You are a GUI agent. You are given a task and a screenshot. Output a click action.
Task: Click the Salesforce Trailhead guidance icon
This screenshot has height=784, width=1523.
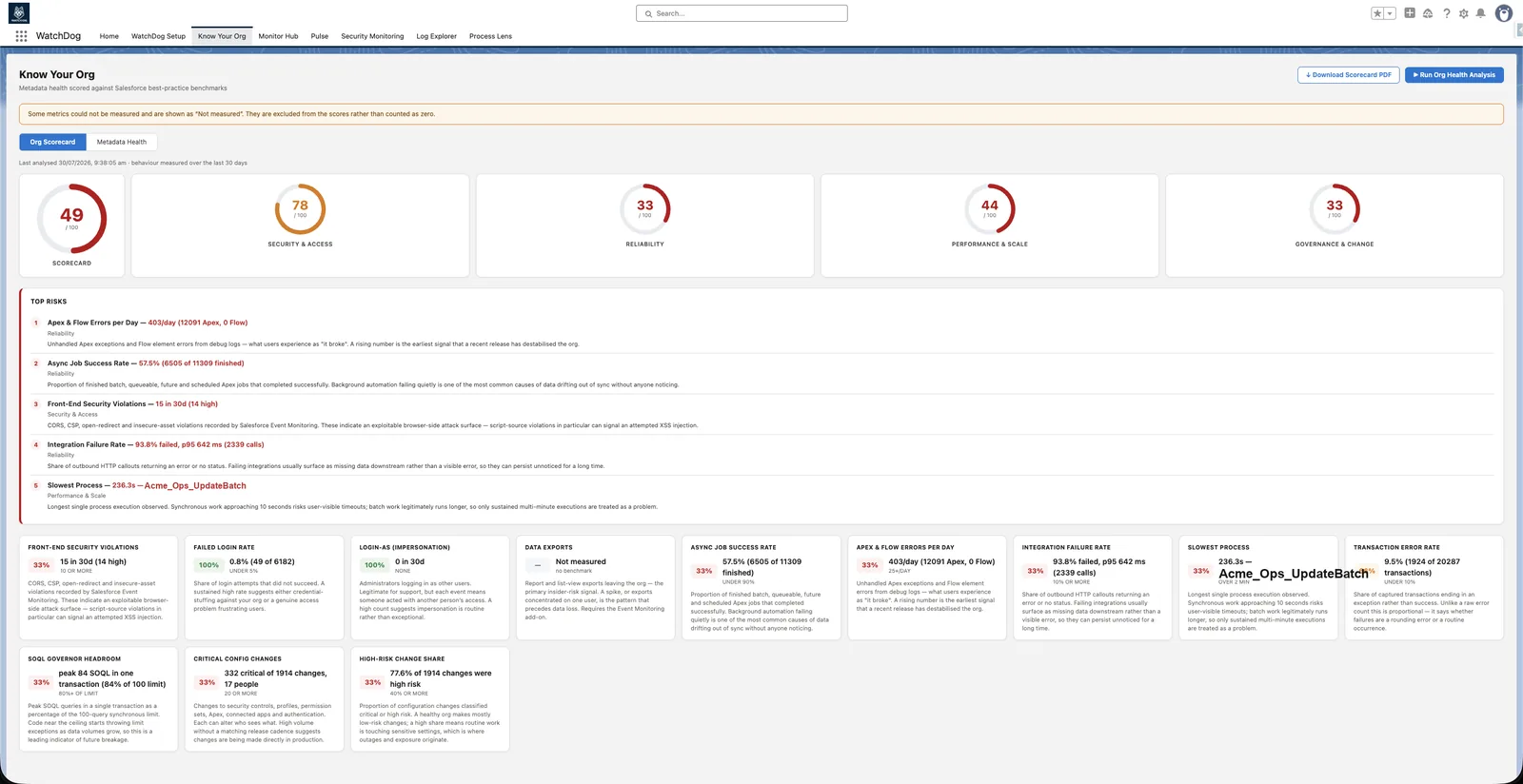tap(1428, 13)
